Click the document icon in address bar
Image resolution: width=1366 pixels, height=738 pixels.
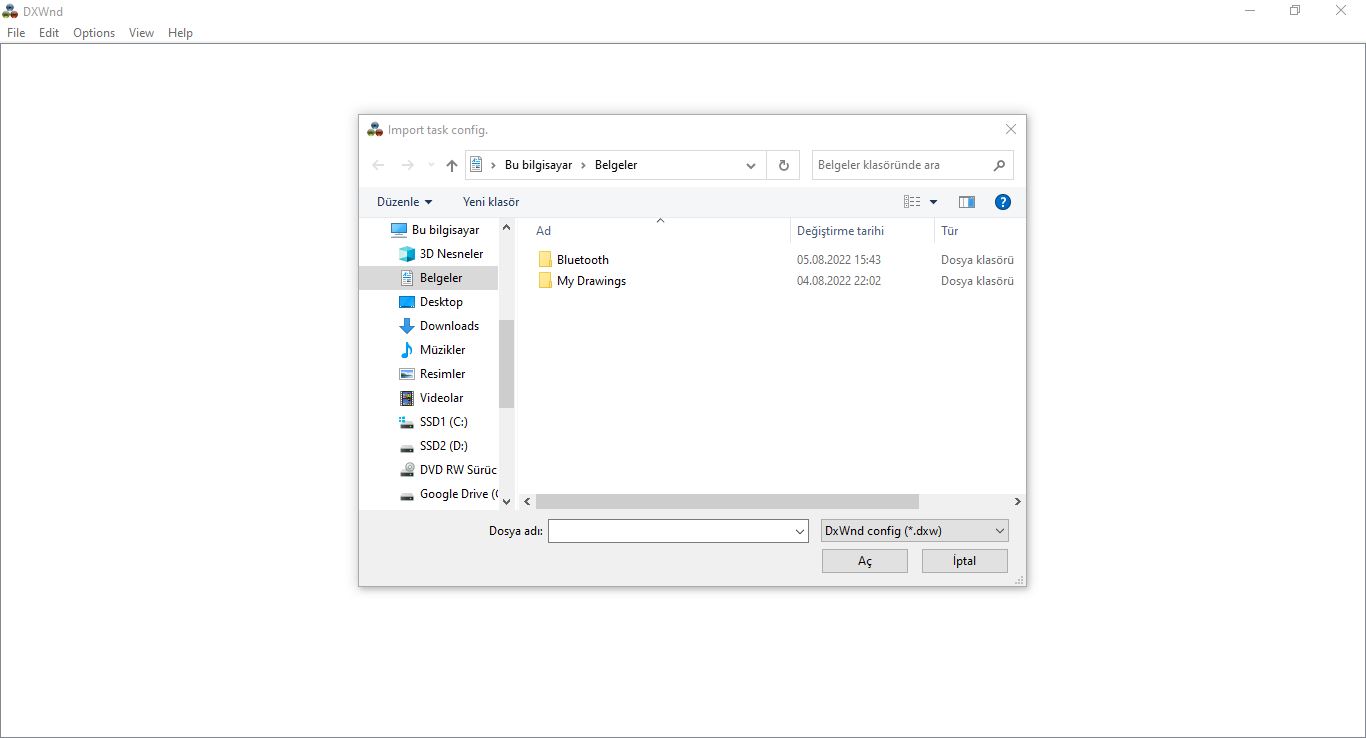pyautogui.click(x=477, y=164)
